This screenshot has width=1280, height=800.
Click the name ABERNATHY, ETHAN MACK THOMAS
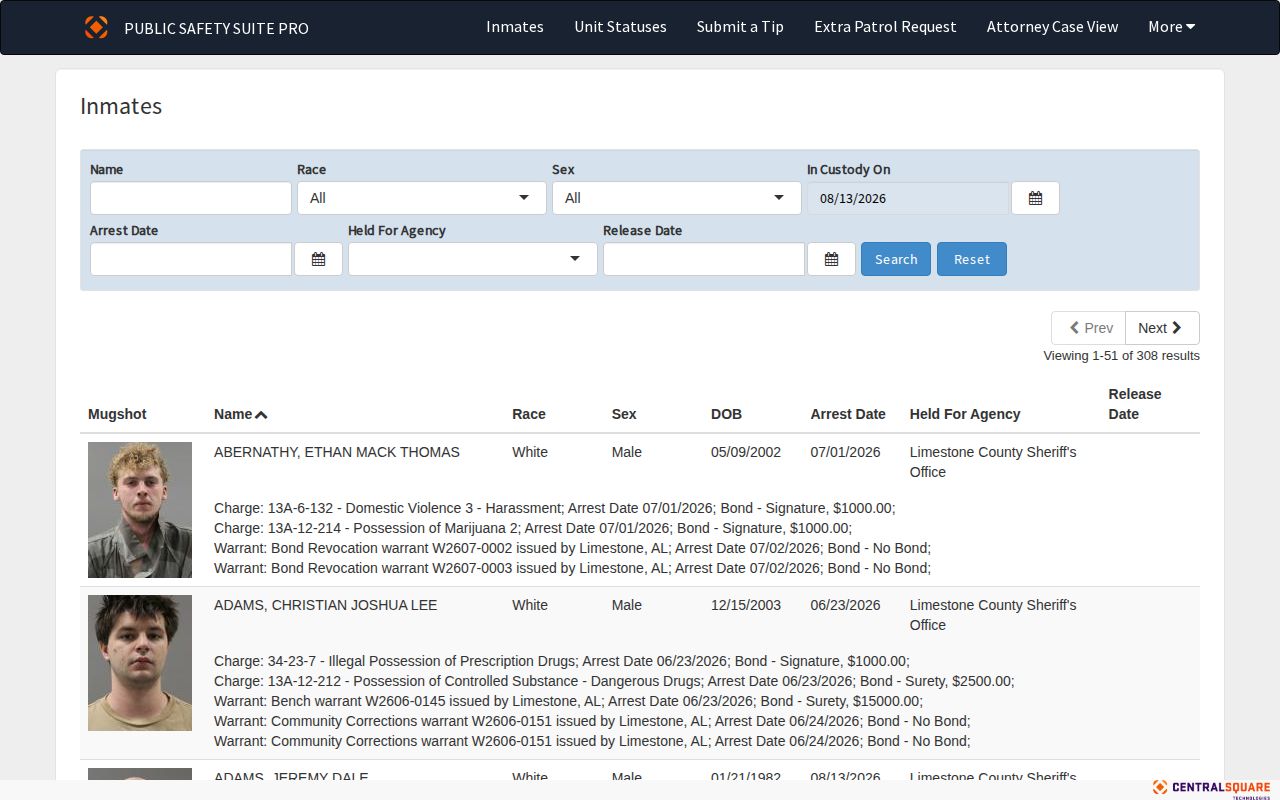pyautogui.click(x=337, y=452)
